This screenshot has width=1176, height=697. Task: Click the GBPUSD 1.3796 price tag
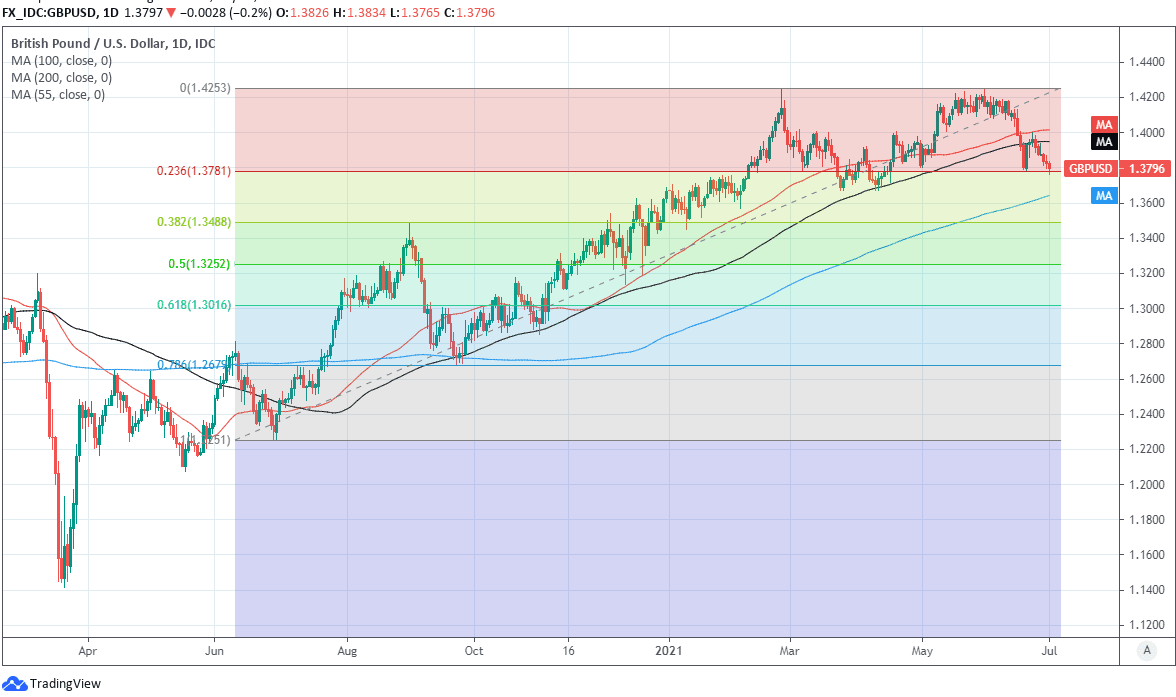(1115, 169)
